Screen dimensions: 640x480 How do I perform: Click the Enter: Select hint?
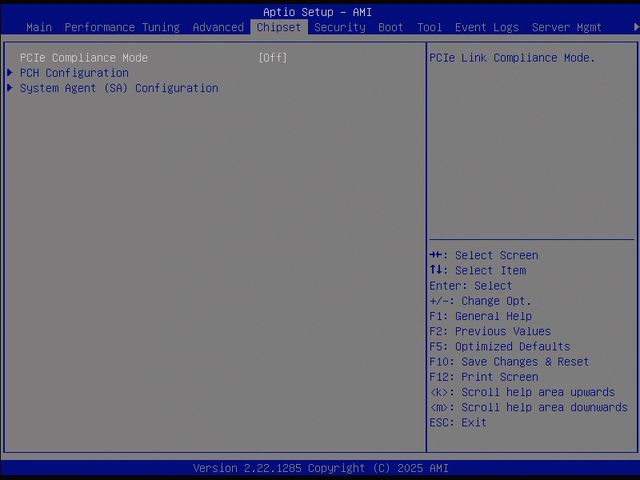pyautogui.click(x=471, y=285)
